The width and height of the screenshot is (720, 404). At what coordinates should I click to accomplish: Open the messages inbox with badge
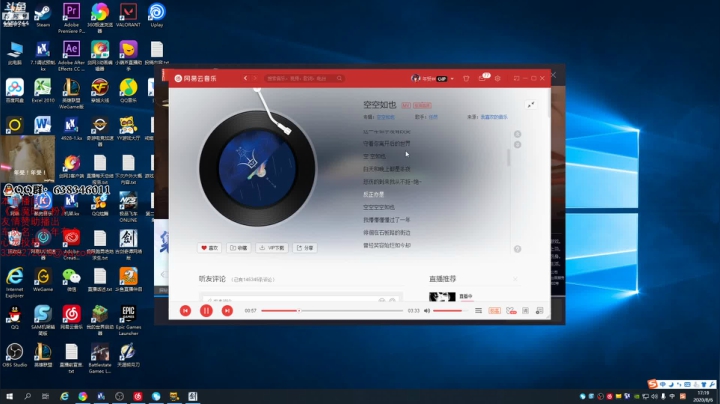[x=482, y=79]
